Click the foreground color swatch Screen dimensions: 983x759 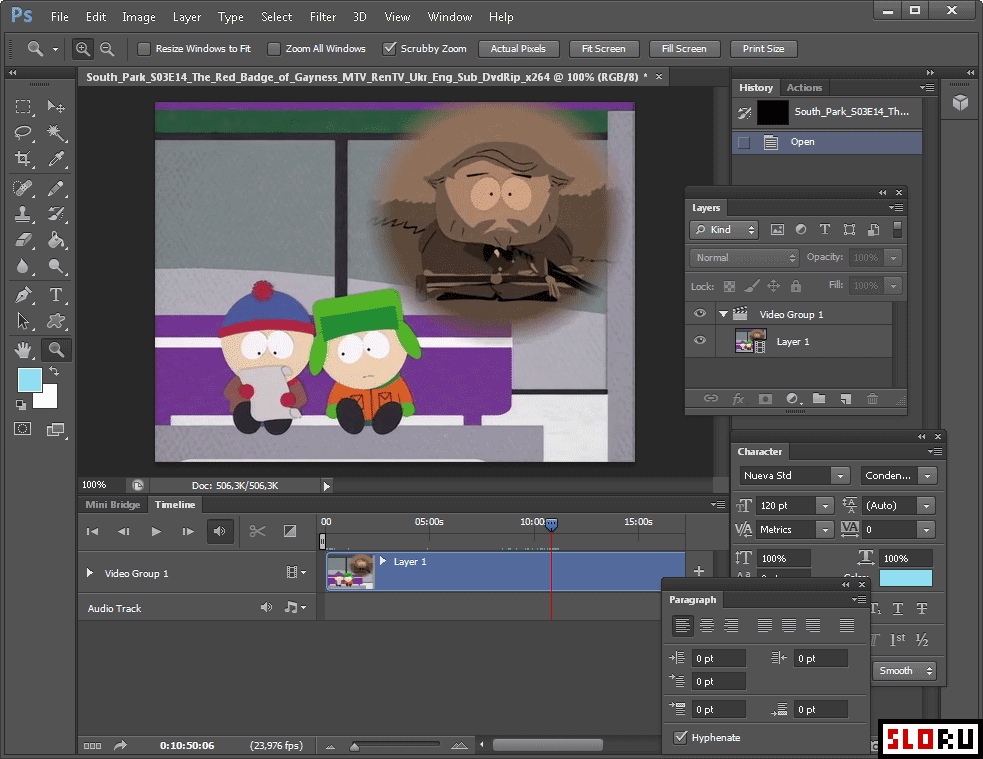tap(29, 380)
